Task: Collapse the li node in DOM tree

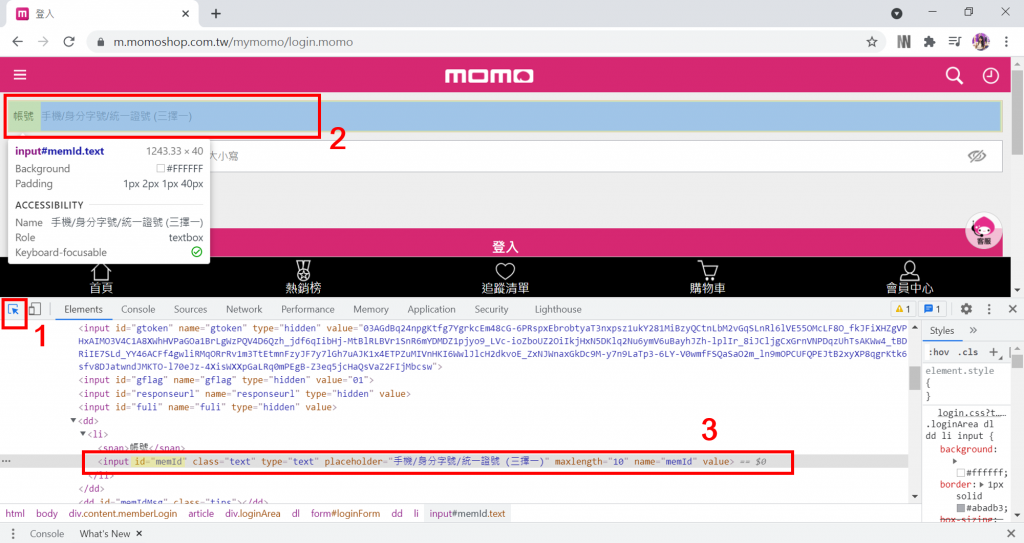Action: (83, 434)
